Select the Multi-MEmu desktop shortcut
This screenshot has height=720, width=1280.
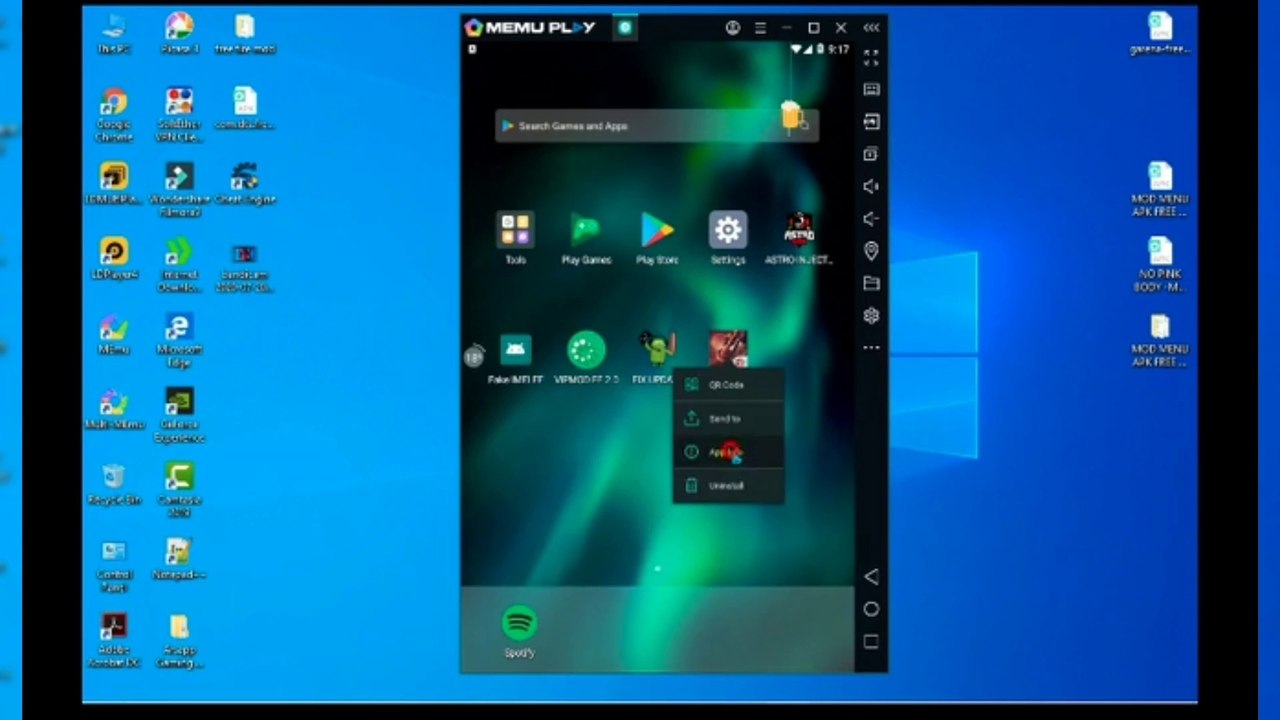coord(114,409)
